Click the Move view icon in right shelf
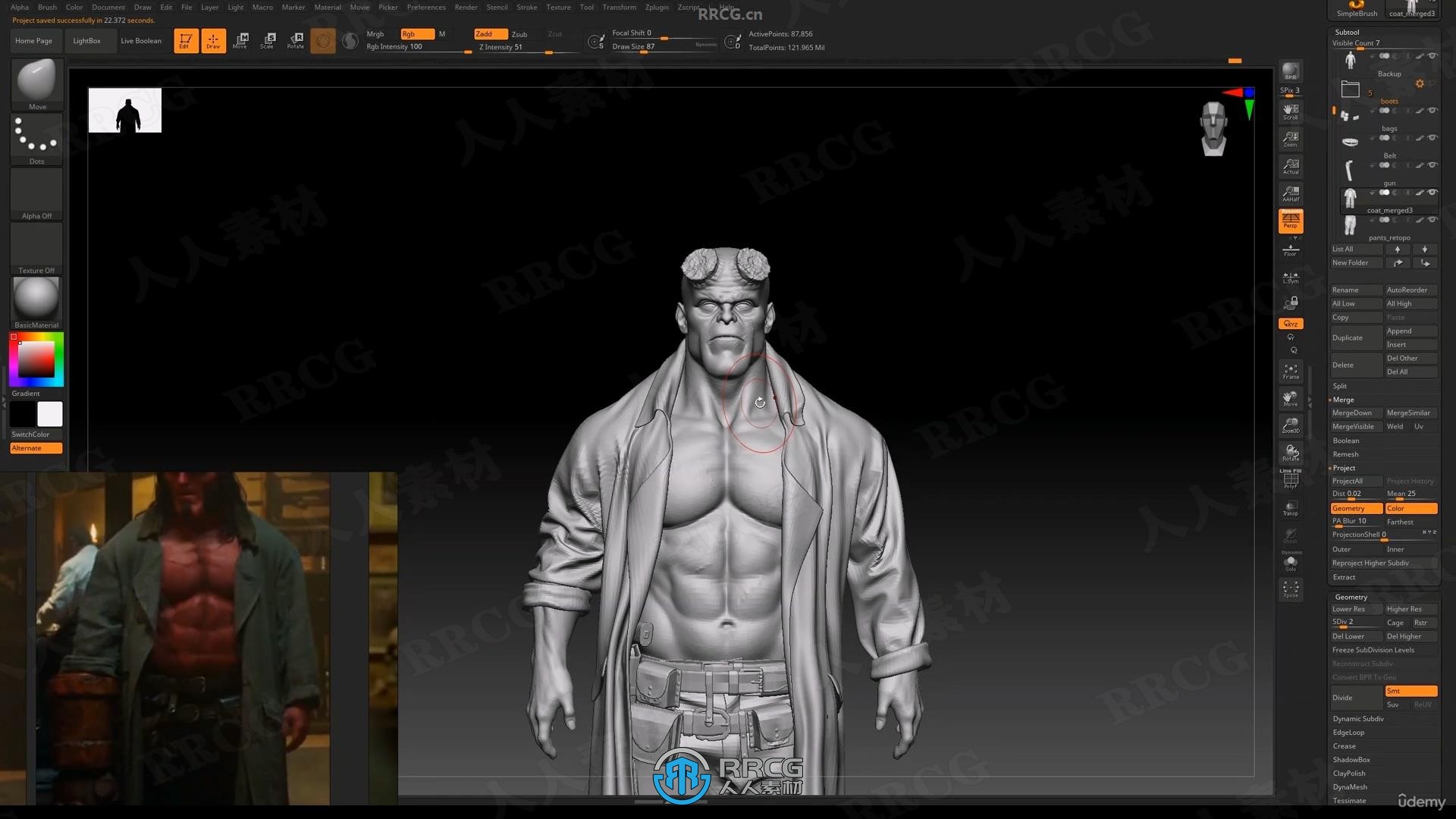 [1290, 399]
